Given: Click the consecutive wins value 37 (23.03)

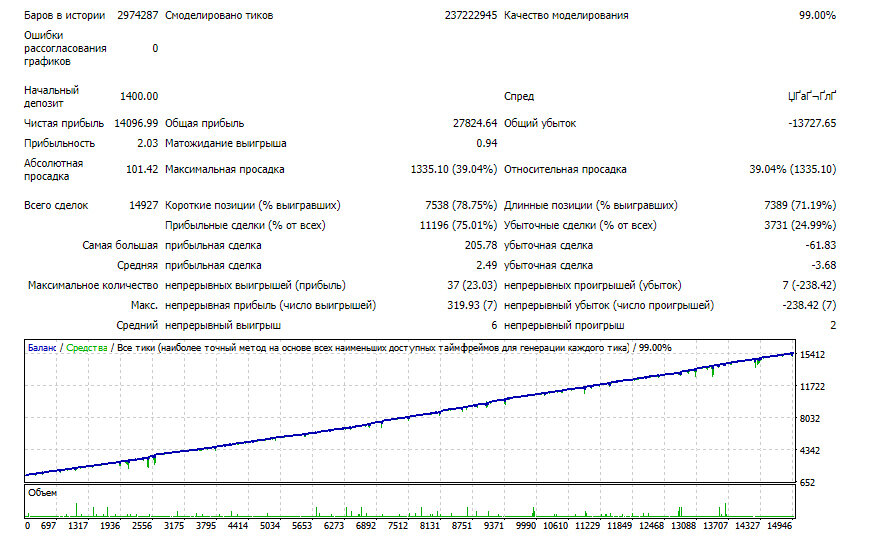Looking at the screenshot, I should 472,286.
